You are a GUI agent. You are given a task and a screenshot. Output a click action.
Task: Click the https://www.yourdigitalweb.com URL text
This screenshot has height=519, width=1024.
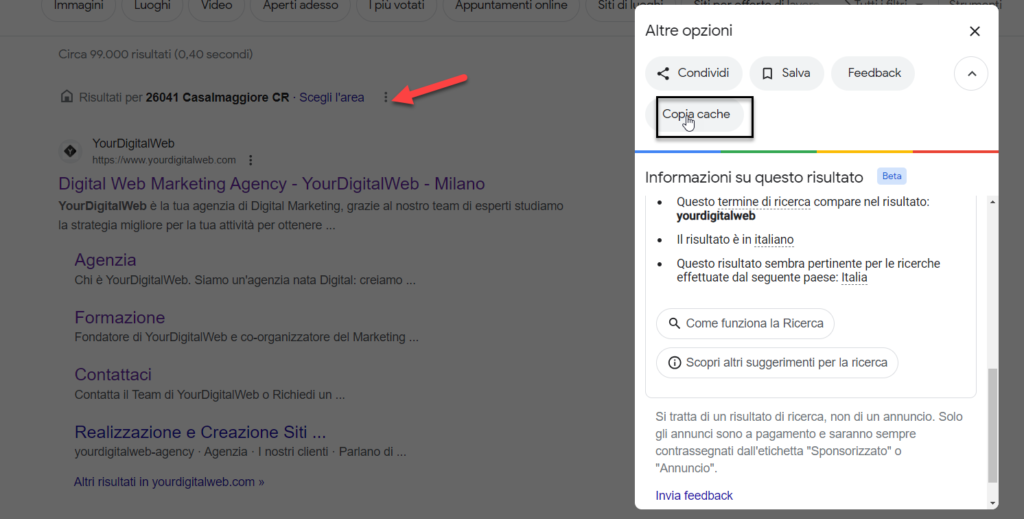coord(164,160)
